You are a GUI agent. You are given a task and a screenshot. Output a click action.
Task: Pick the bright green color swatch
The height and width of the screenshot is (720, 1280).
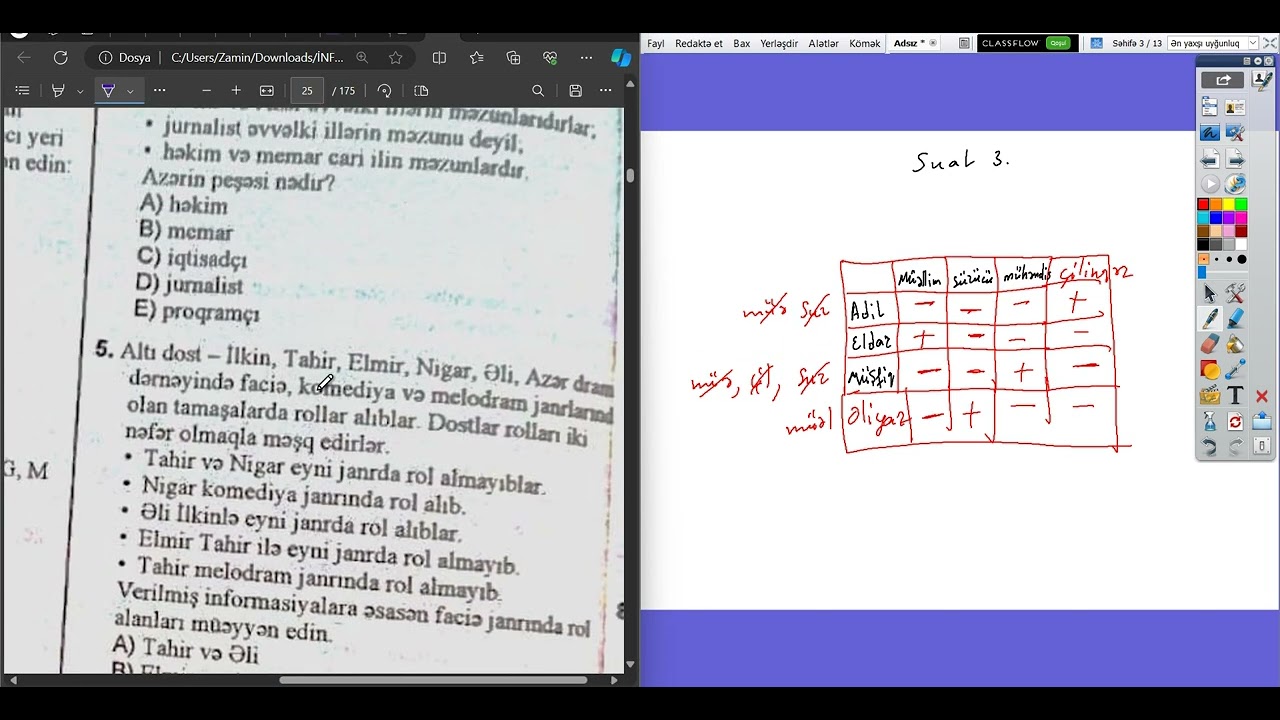[x=1241, y=204]
